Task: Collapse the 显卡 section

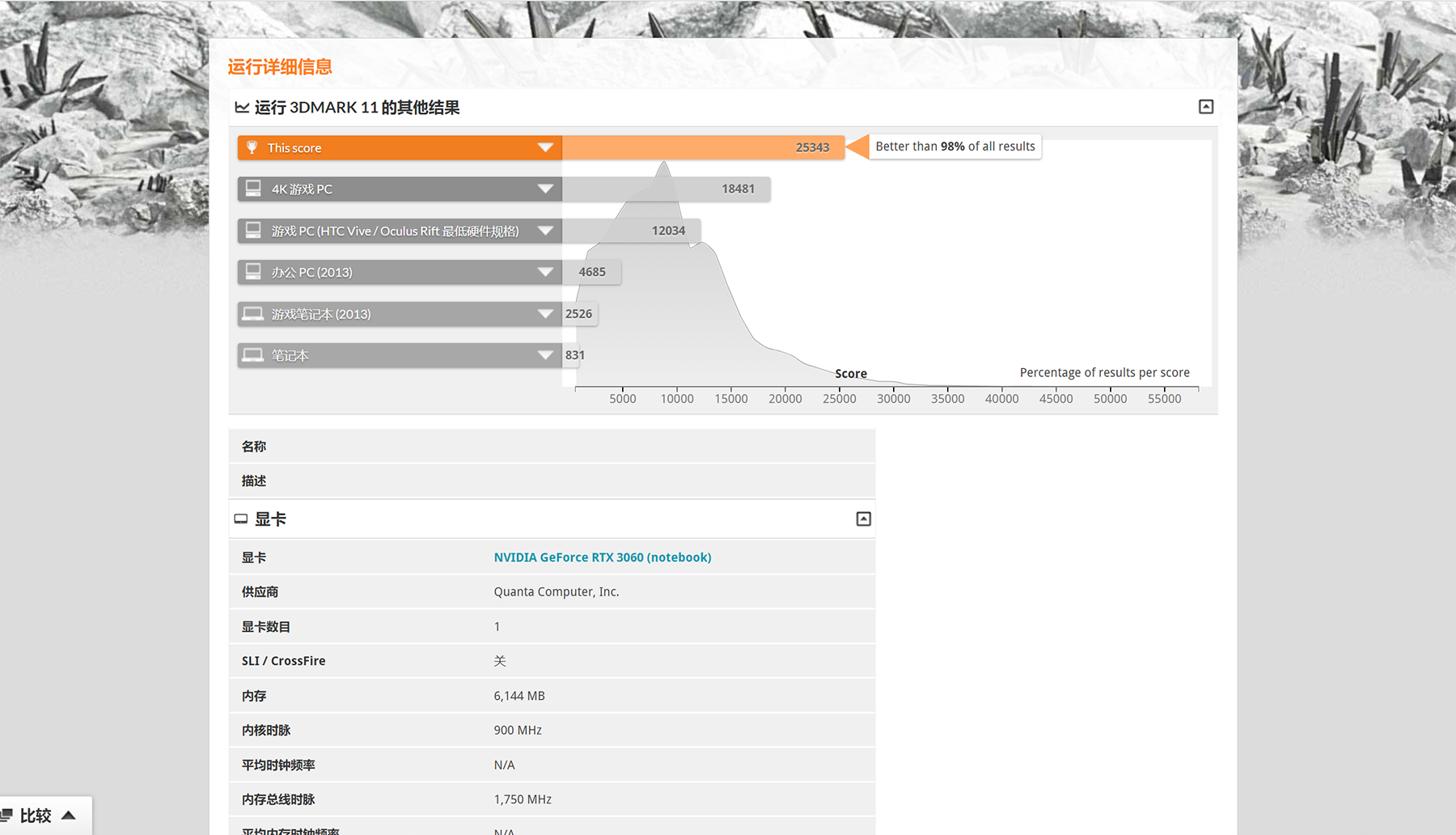Action: click(863, 519)
